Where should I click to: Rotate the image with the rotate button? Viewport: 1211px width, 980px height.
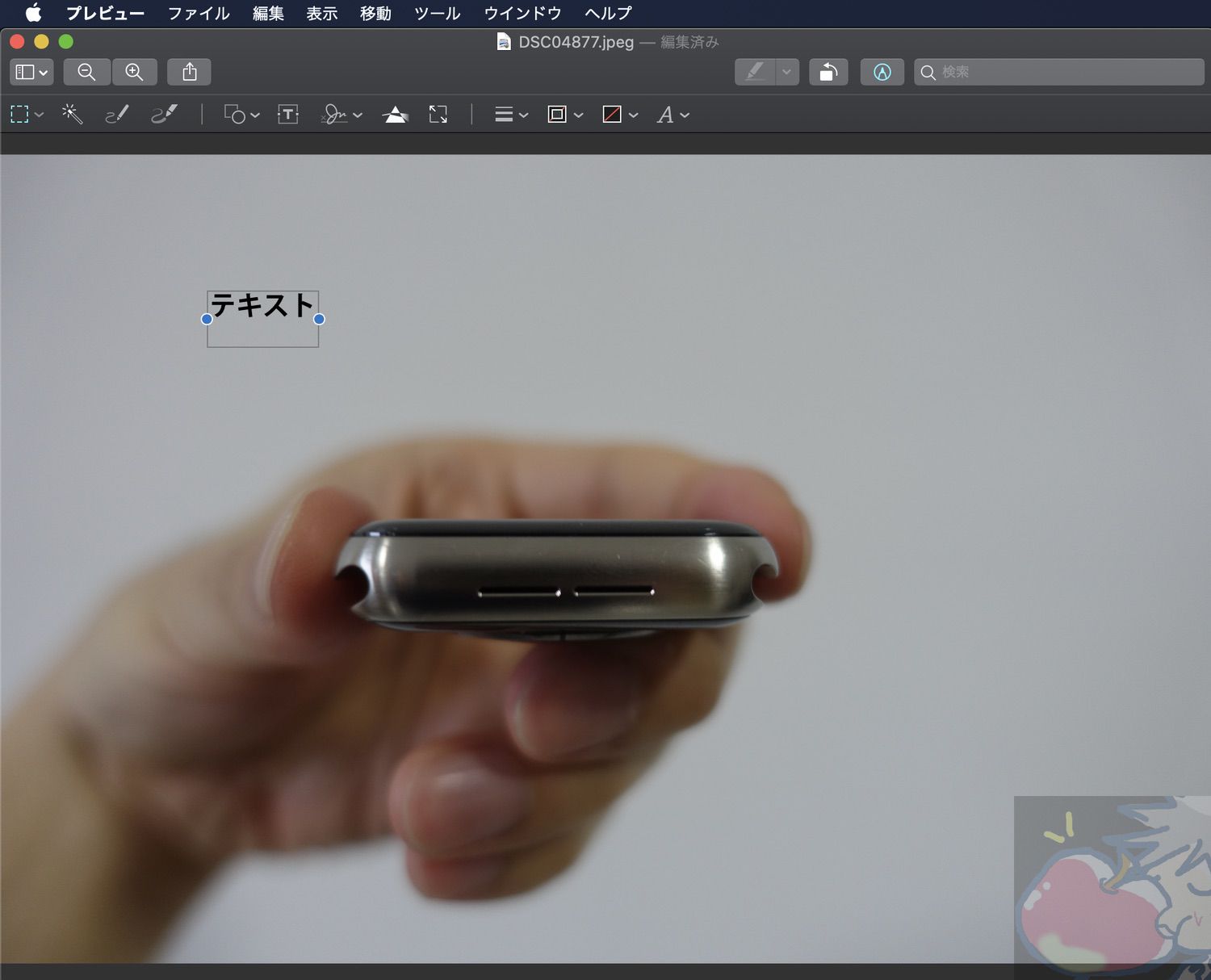coord(828,72)
